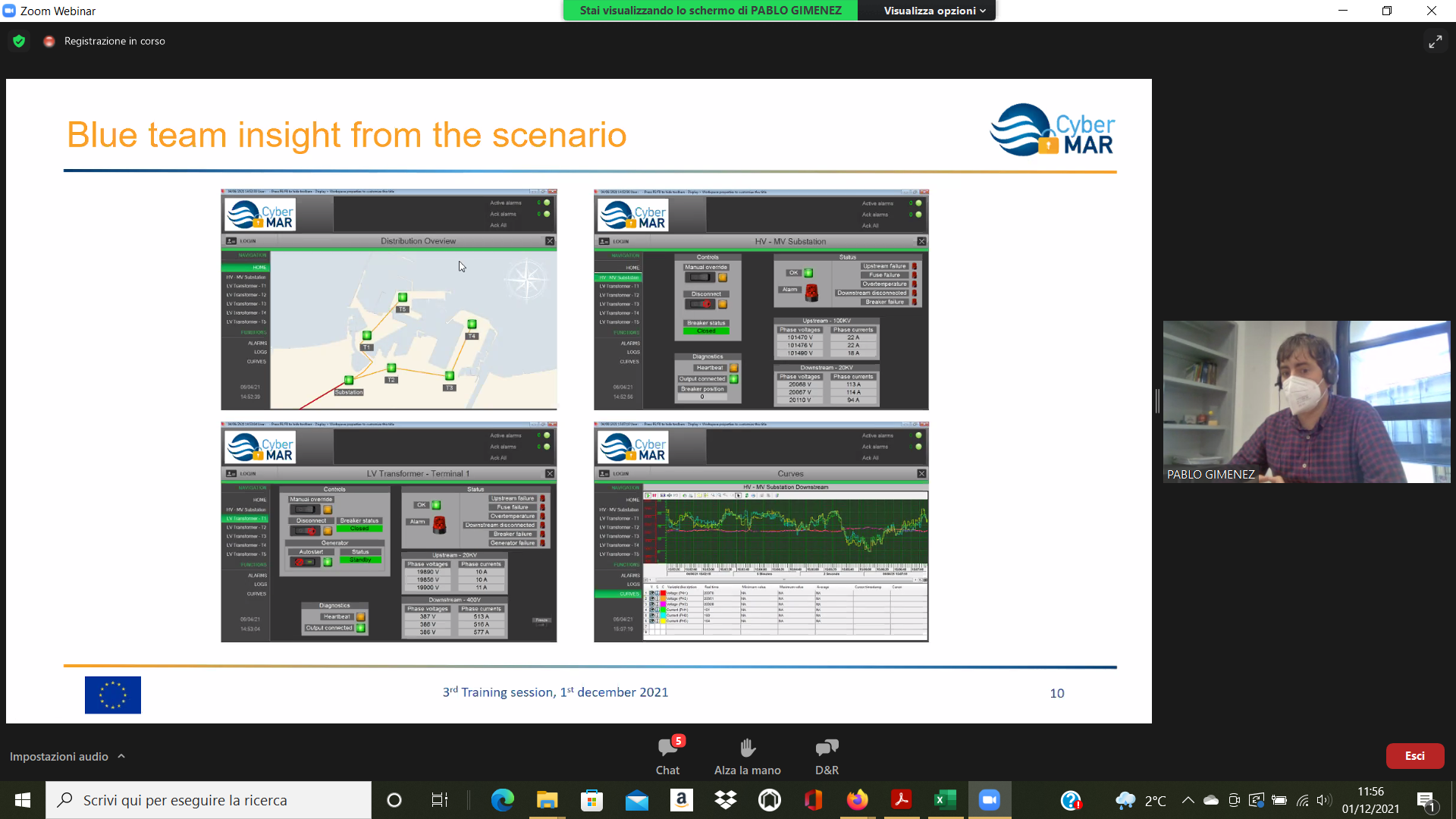Open Firefox from the taskbar
The image size is (1456, 819).
[x=857, y=800]
